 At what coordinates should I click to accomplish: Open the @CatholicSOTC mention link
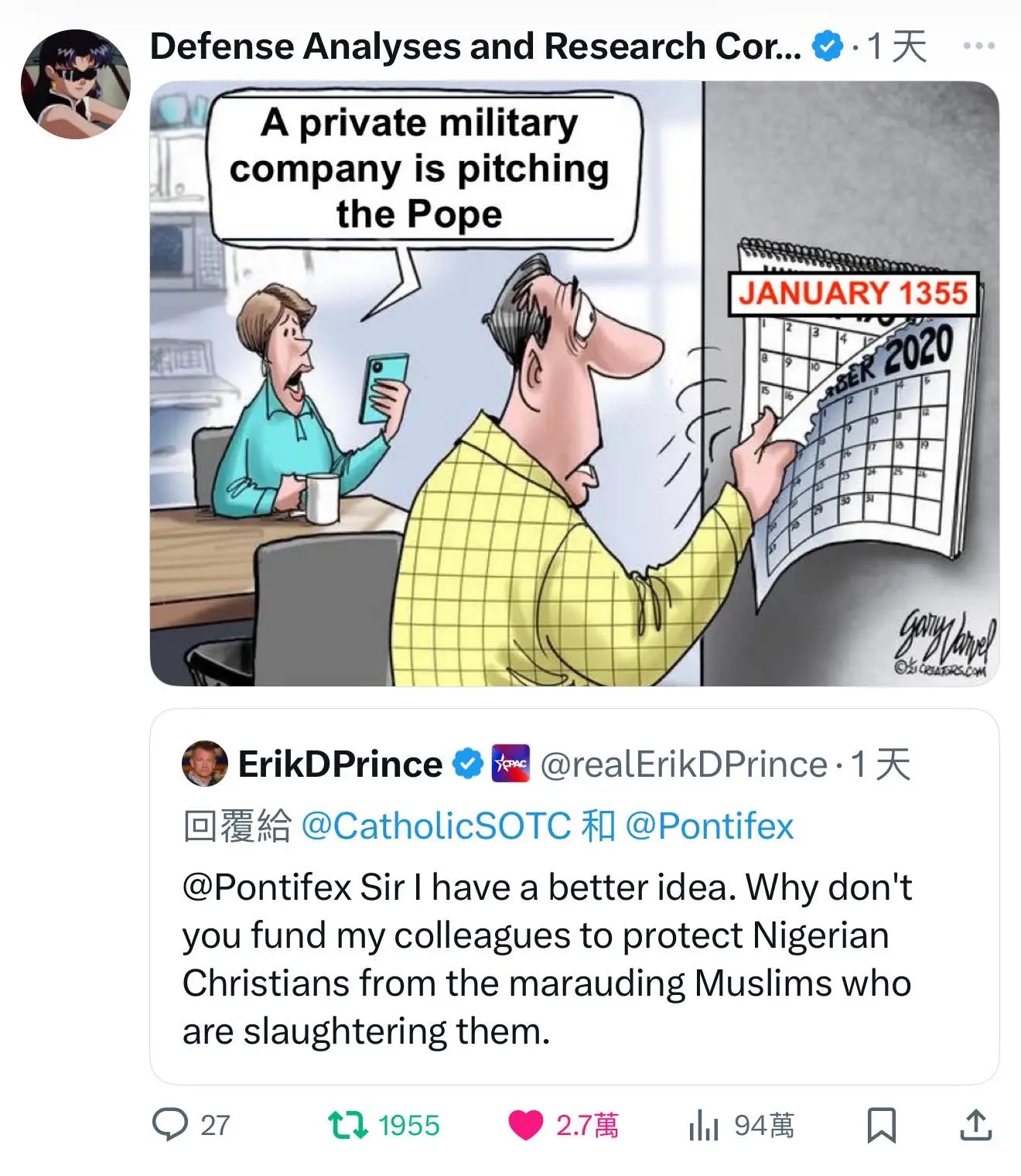pyautogui.click(x=435, y=826)
